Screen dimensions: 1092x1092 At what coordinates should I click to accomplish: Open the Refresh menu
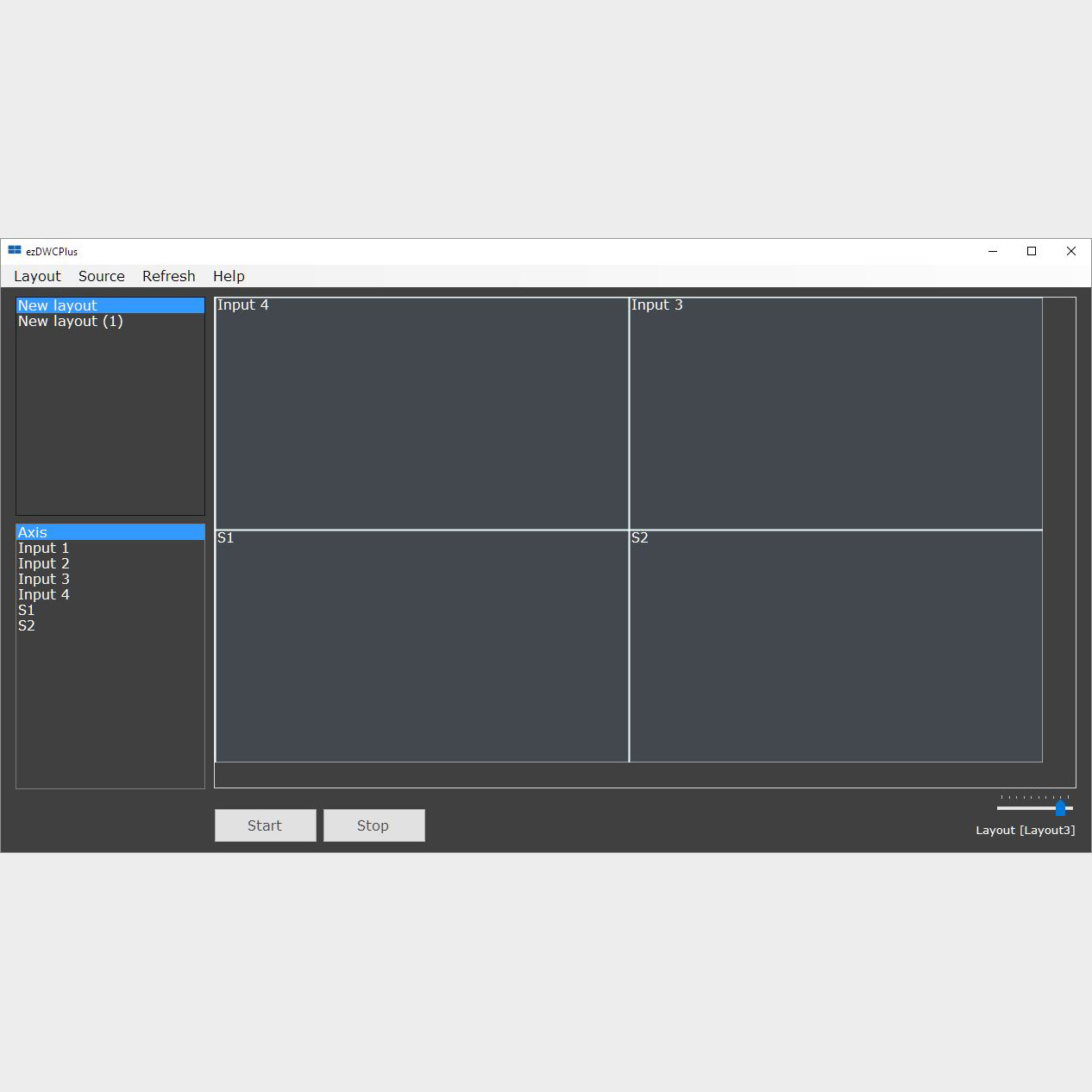pos(169,276)
